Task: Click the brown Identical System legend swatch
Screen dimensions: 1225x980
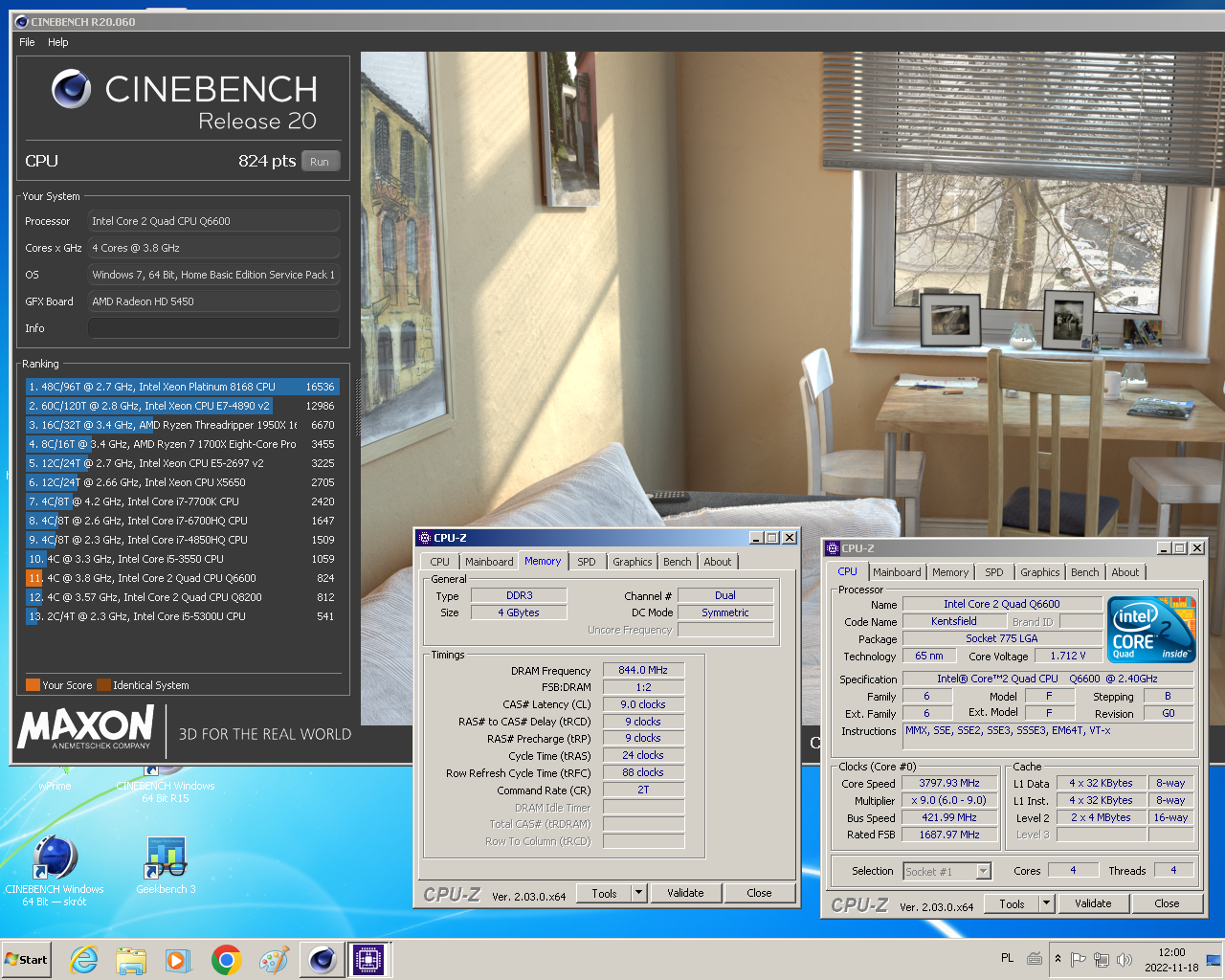Action: tap(103, 685)
